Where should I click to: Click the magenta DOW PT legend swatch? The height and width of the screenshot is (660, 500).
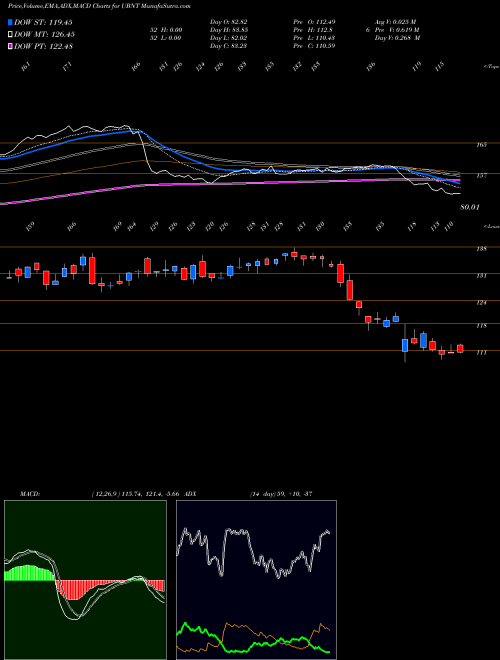(10, 46)
